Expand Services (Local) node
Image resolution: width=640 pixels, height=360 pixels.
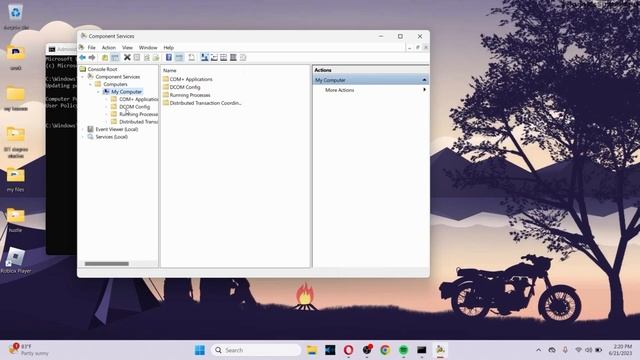point(83,137)
